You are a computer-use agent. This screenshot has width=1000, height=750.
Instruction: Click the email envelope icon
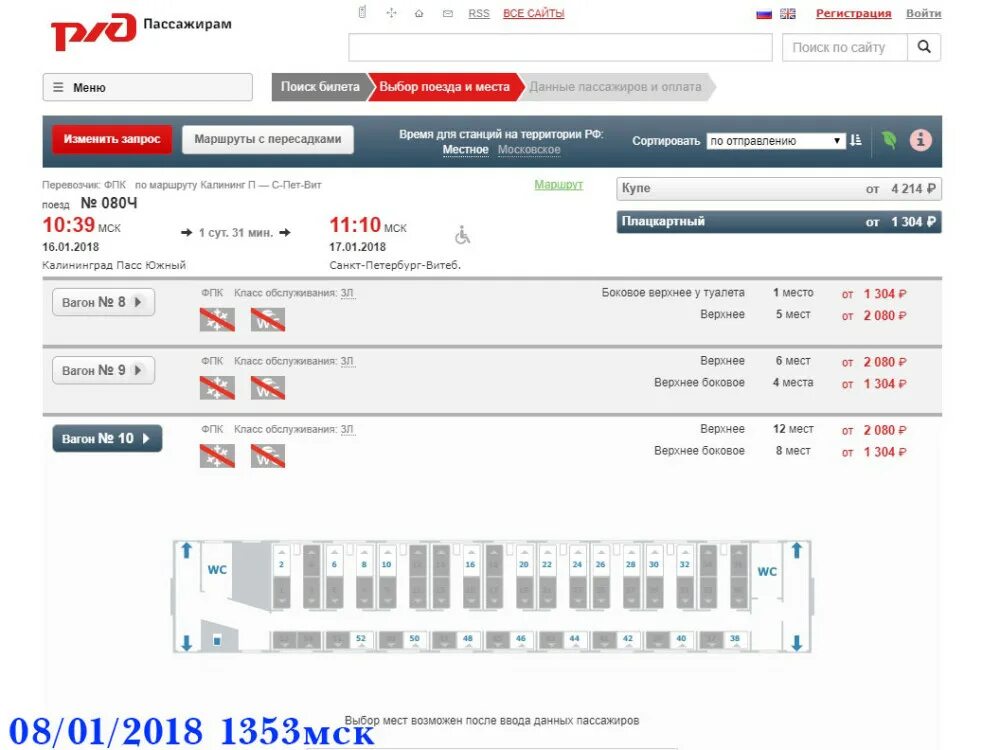click(x=447, y=13)
